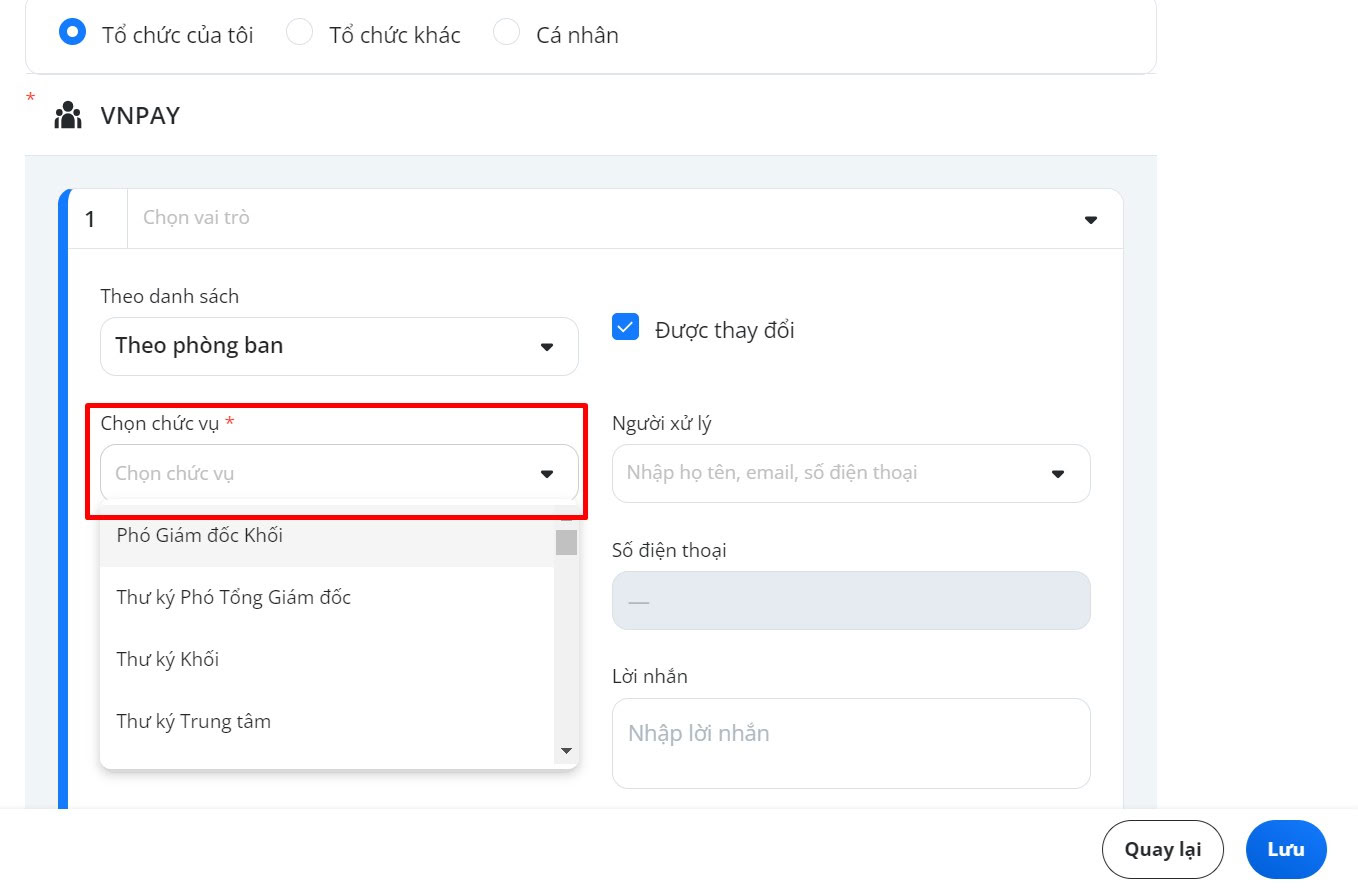
Task: Click the caret icon in Chọn chức vụ field
Action: [x=547, y=474]
